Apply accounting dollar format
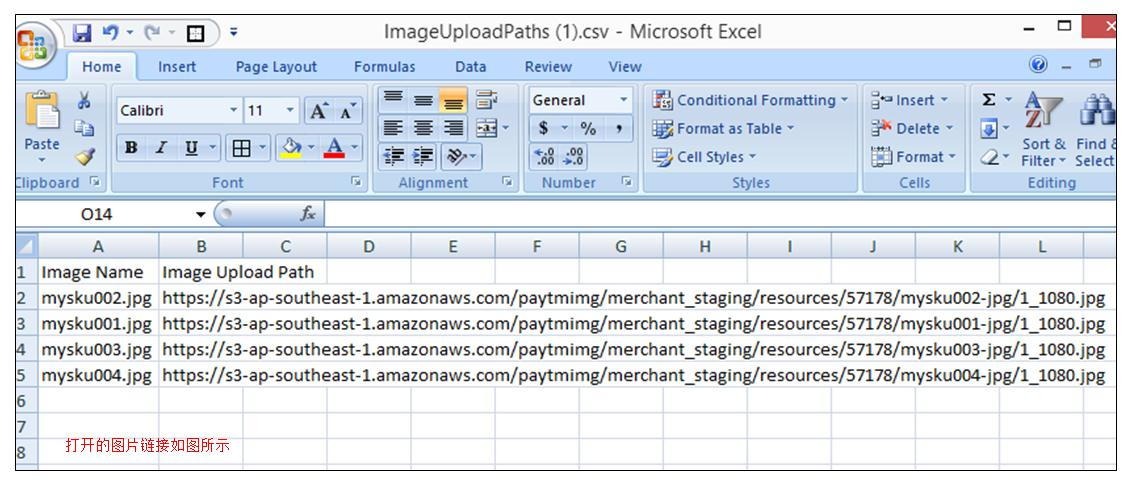The height and width of the screenshot is (488, 1128). [x=544, y=128]
